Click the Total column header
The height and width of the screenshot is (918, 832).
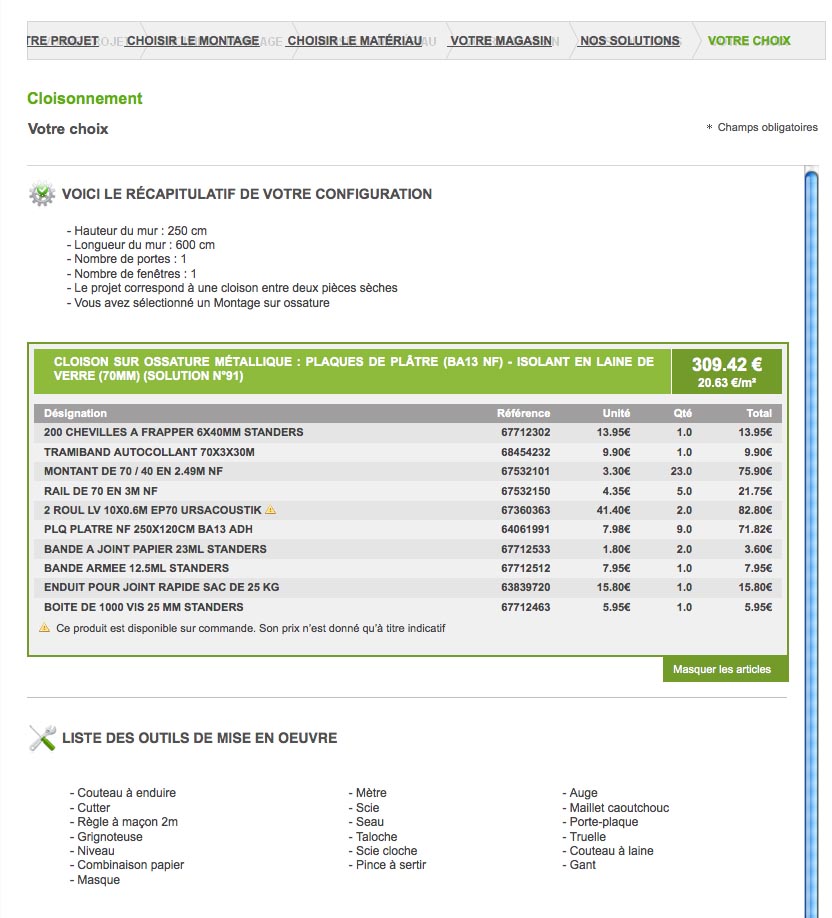(758, 413)
